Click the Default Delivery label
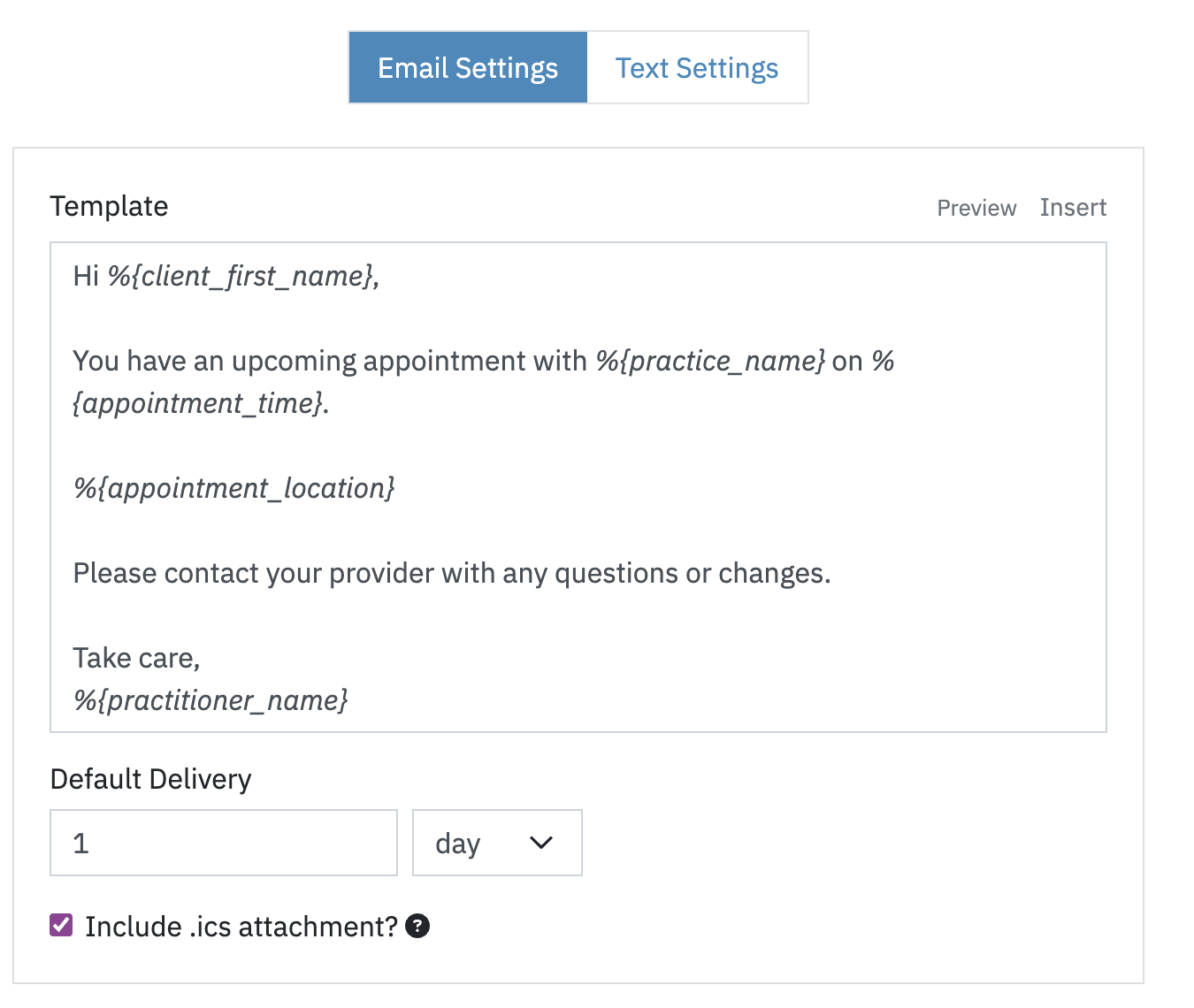Image resolution: width=1194 pixels, height=1008 pixels. [151, 779]
